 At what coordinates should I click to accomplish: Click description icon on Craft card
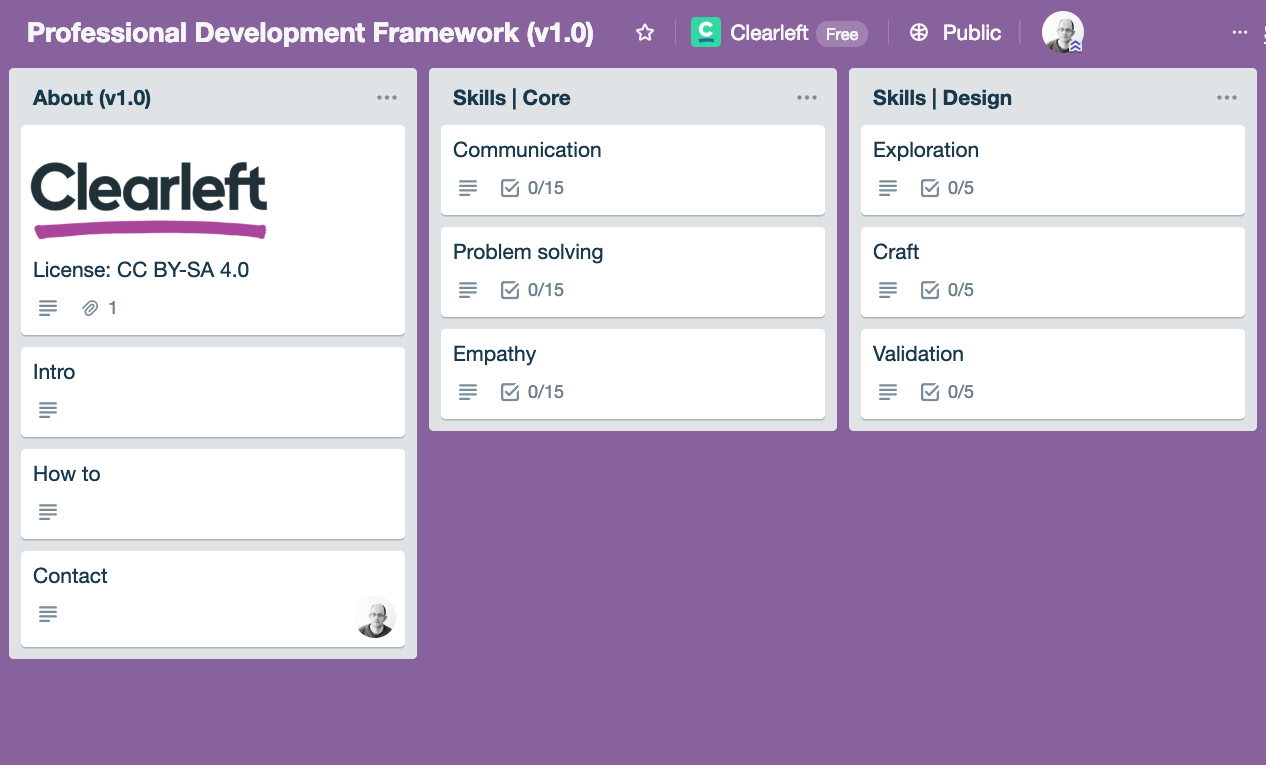pos(888,290)
